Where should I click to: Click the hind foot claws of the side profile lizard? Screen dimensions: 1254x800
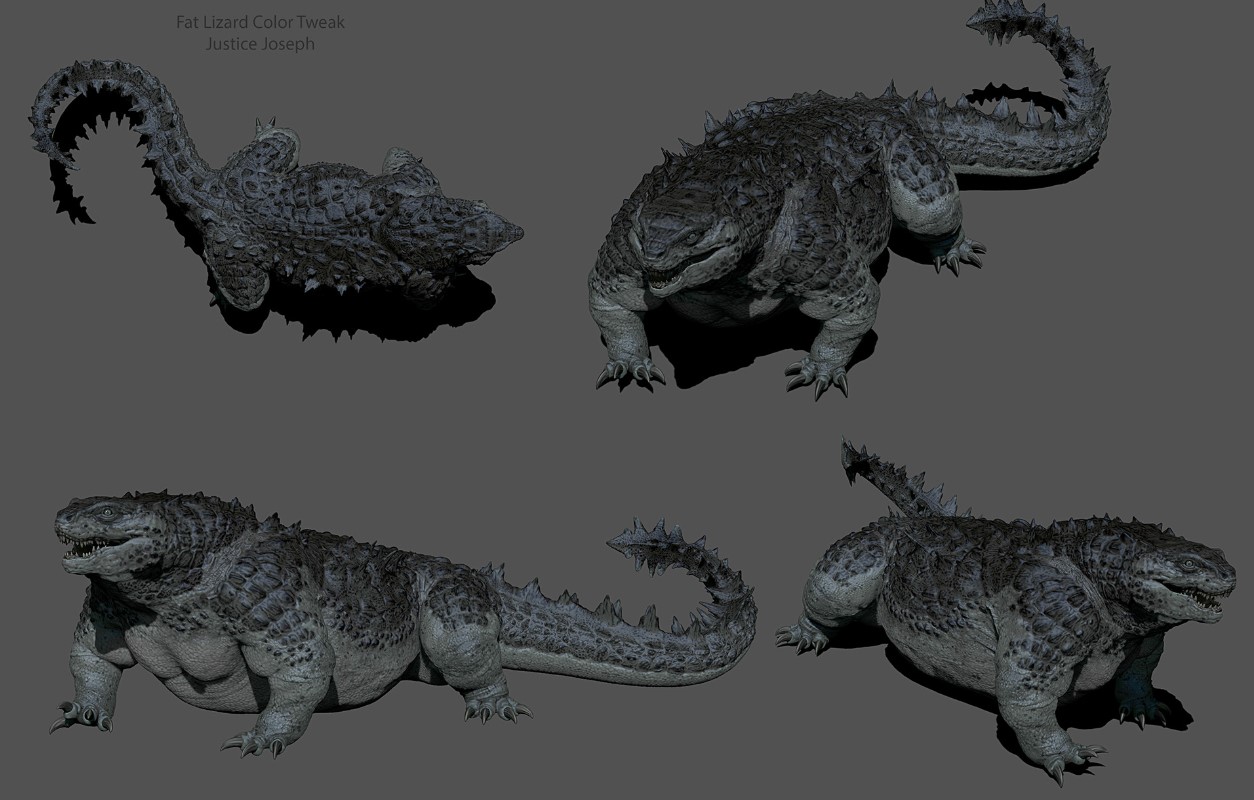496,709
